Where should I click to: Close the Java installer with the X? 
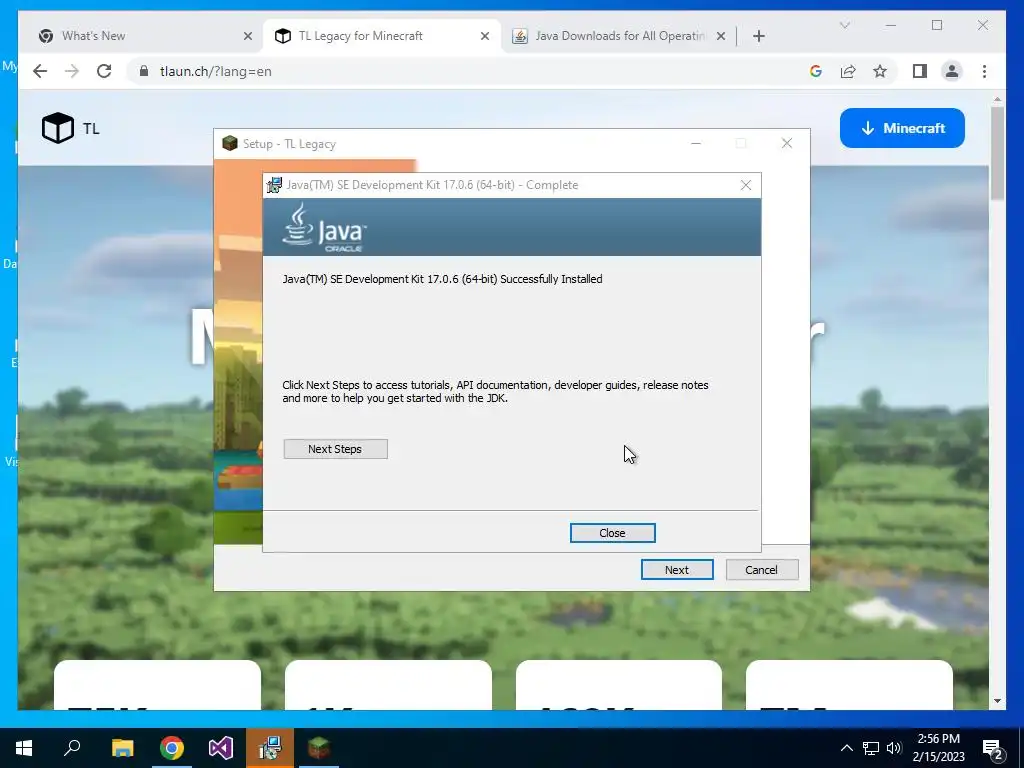point(746,185)
